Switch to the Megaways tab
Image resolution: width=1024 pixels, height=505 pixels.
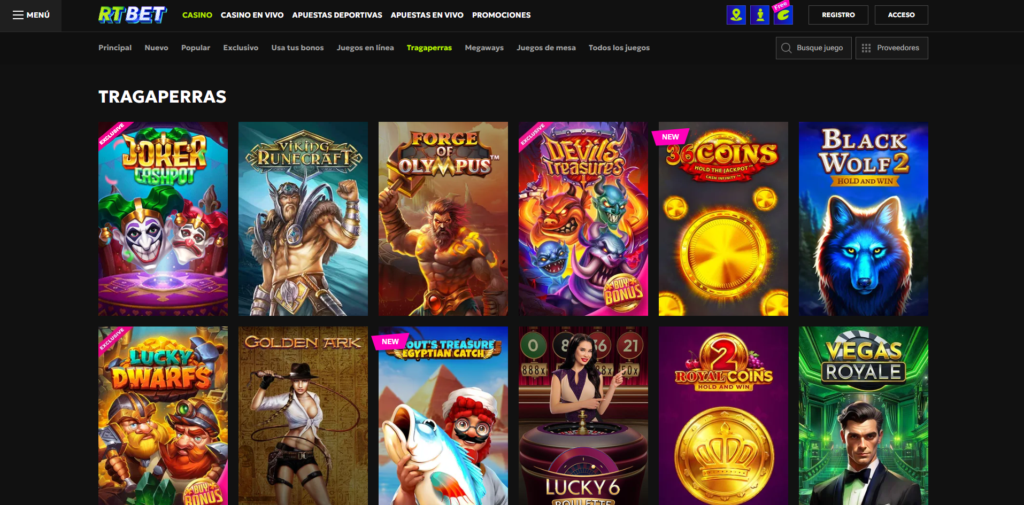click(x=484, y=48)
